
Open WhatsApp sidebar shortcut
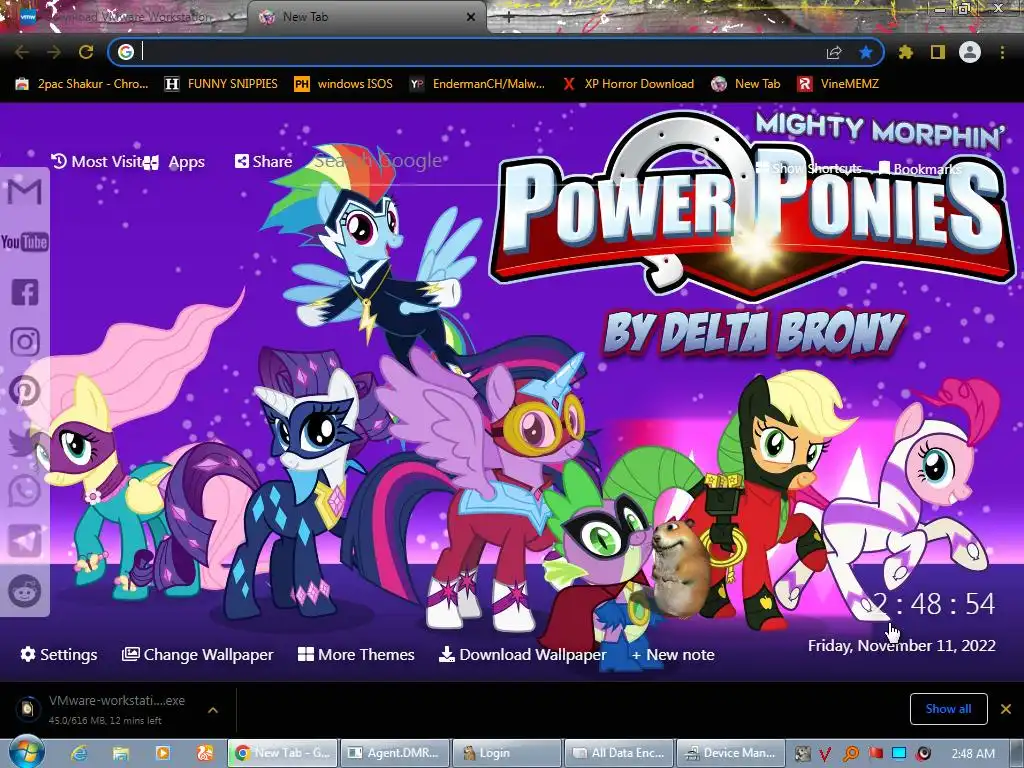pyautogui.click(x=25, y=491)
